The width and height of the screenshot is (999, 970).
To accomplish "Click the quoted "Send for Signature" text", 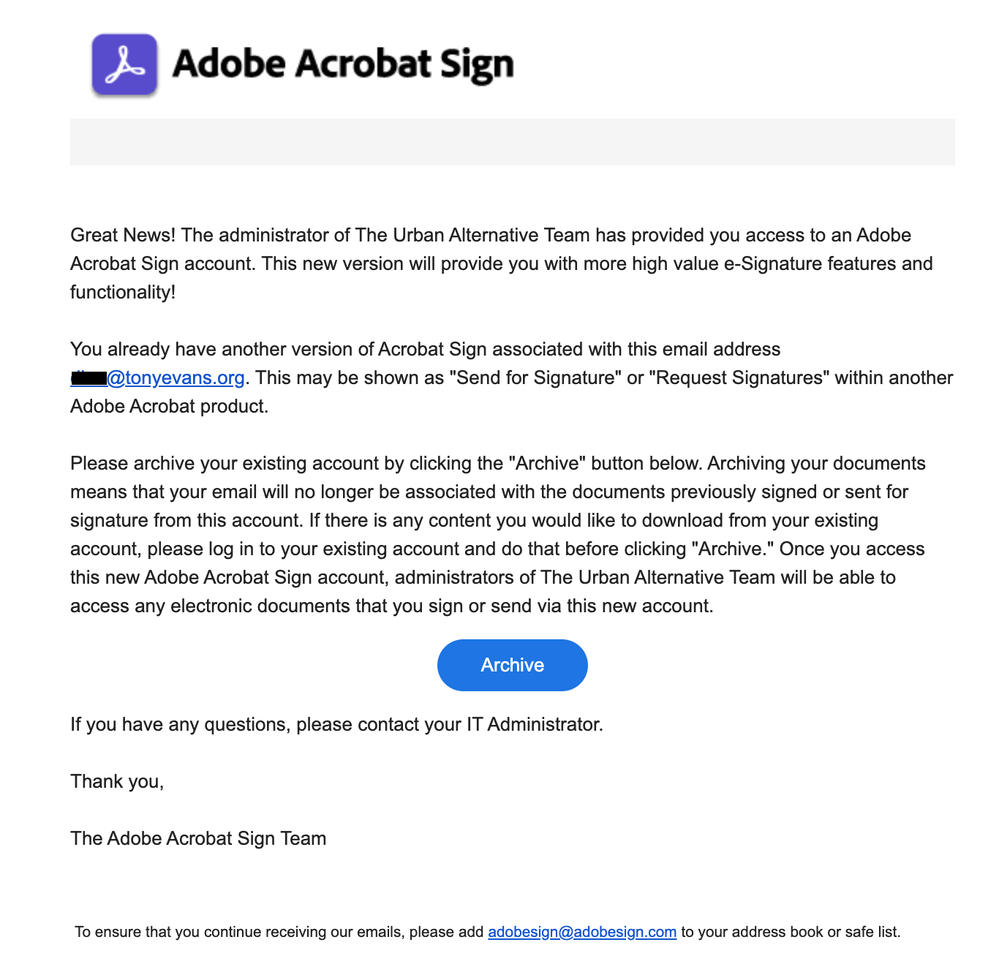I will pos(535,378).
